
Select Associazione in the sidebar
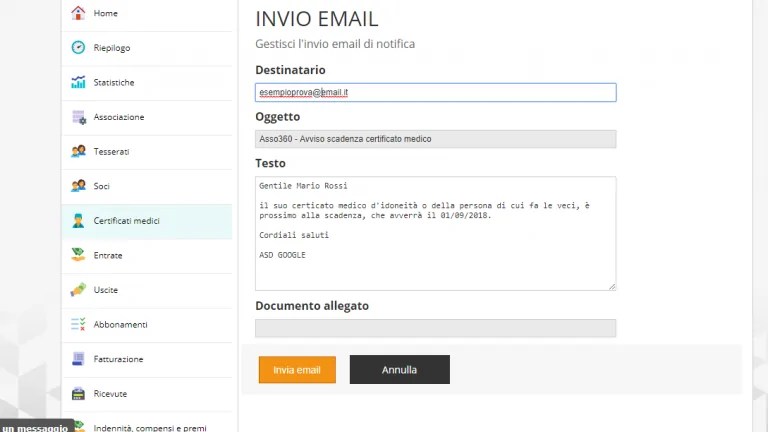[x=147, y=118]
